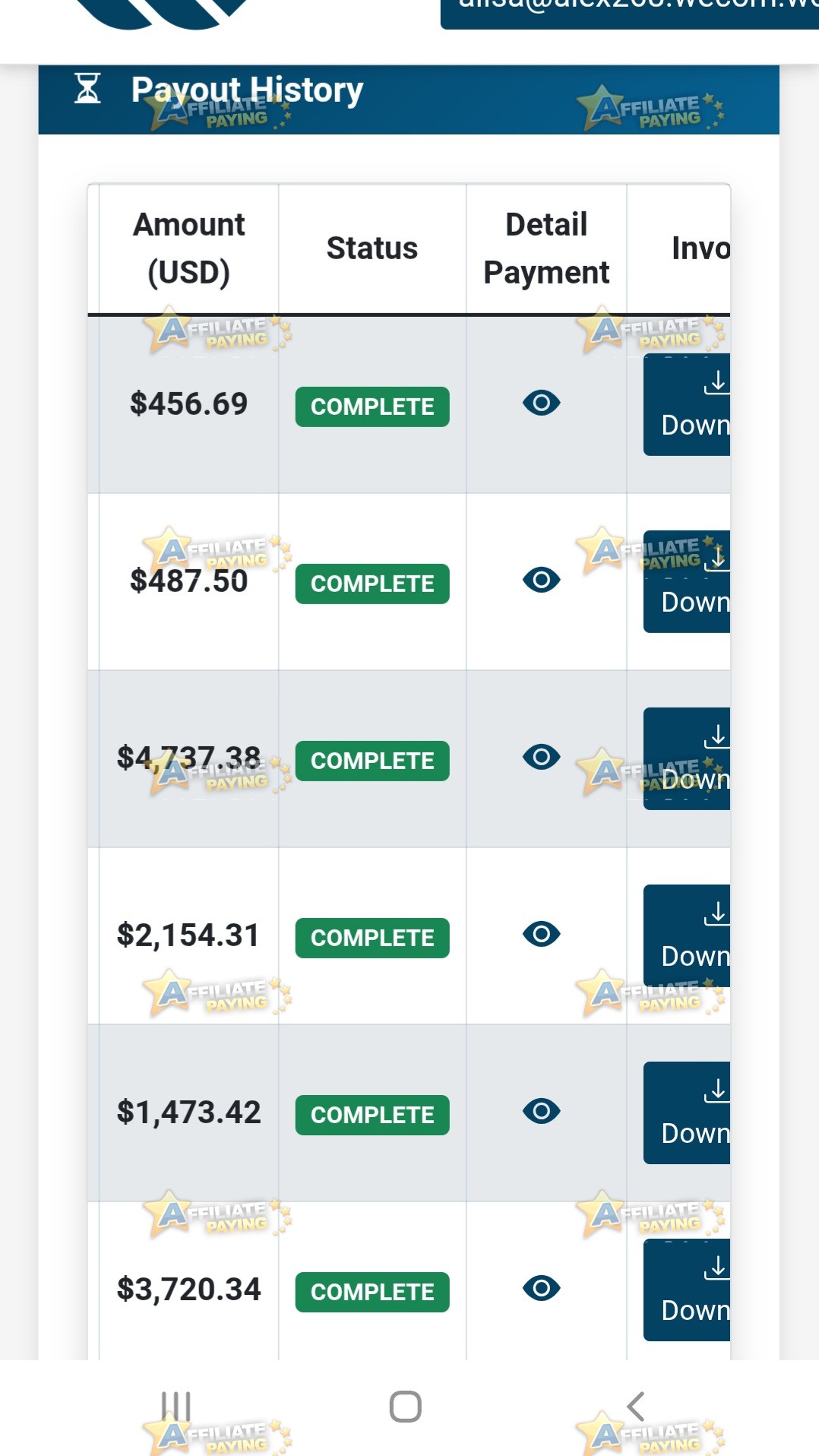Viewport: 819px width, 1456px height.
Task: Download invoice for $3,720.34 payout
Action: click(687, 1290)
